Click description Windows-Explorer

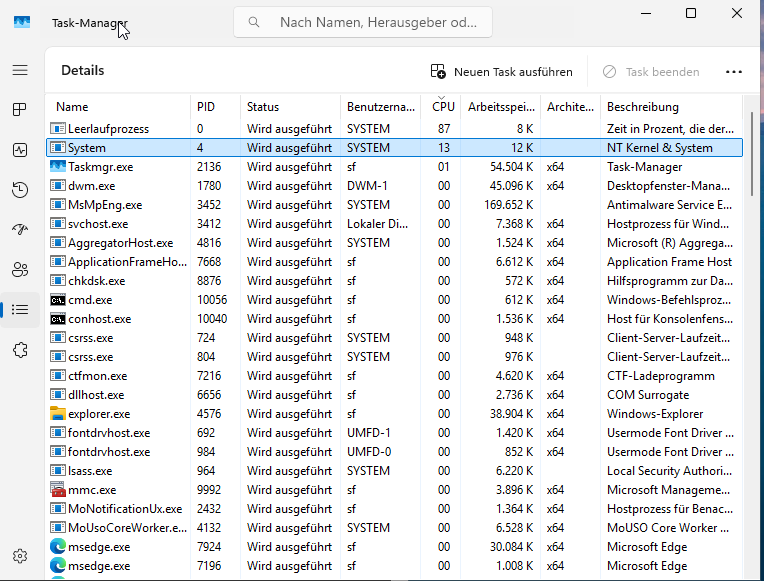(x=655, y=414)
